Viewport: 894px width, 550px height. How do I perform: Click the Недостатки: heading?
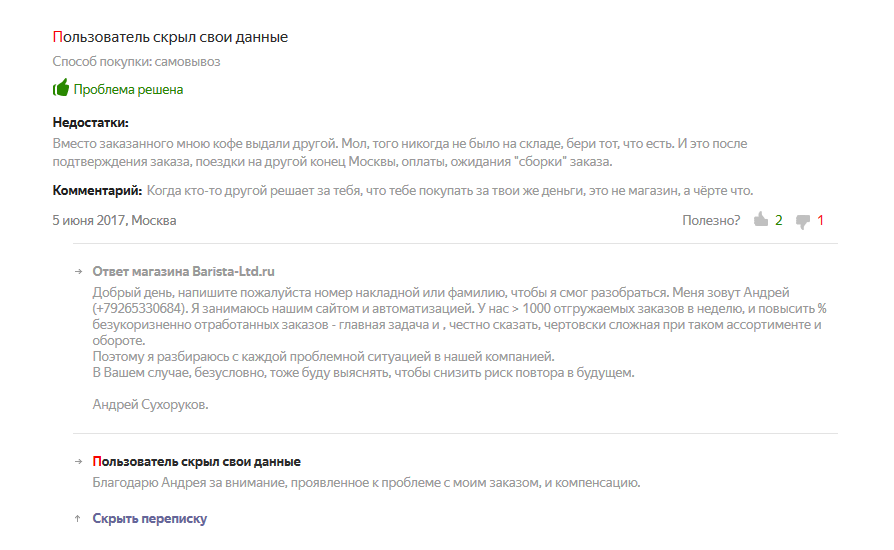point(91,123)
